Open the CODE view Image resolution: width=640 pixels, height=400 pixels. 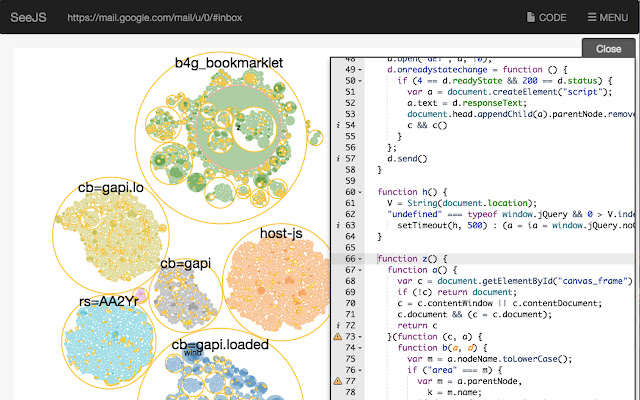coord(546,18)
